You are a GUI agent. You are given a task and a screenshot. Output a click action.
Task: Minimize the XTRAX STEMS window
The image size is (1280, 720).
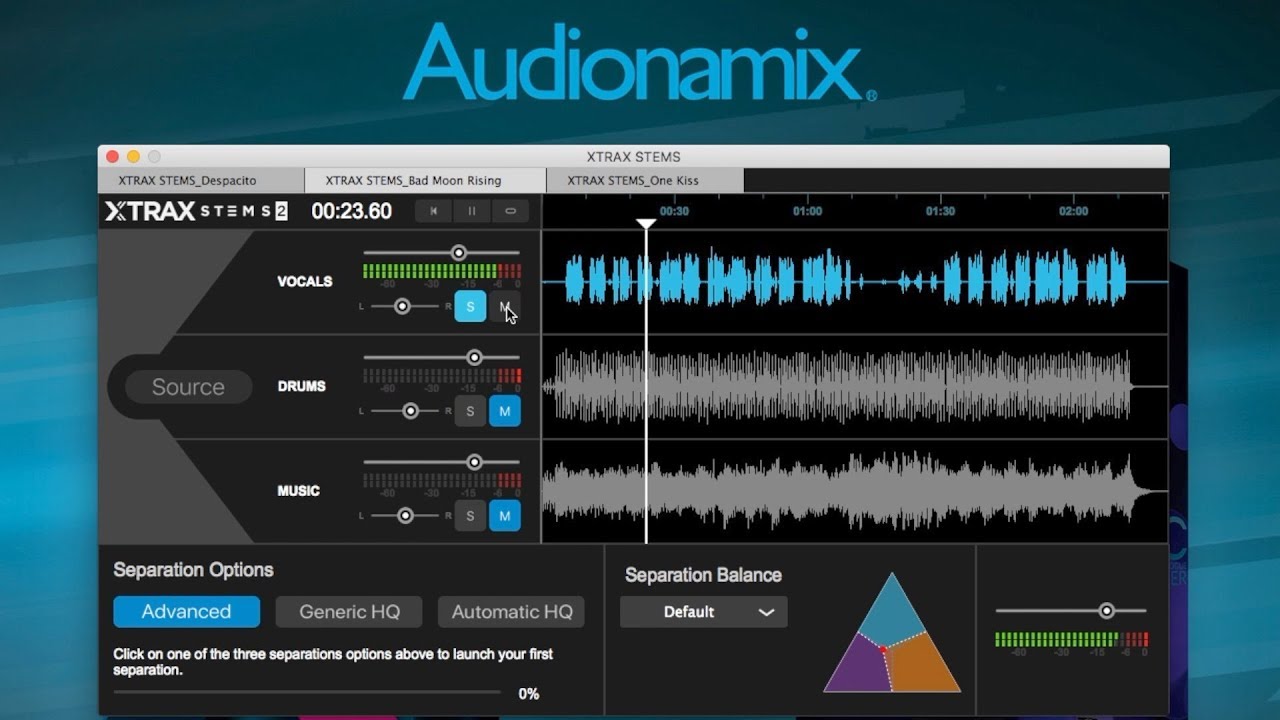[133, 156]
